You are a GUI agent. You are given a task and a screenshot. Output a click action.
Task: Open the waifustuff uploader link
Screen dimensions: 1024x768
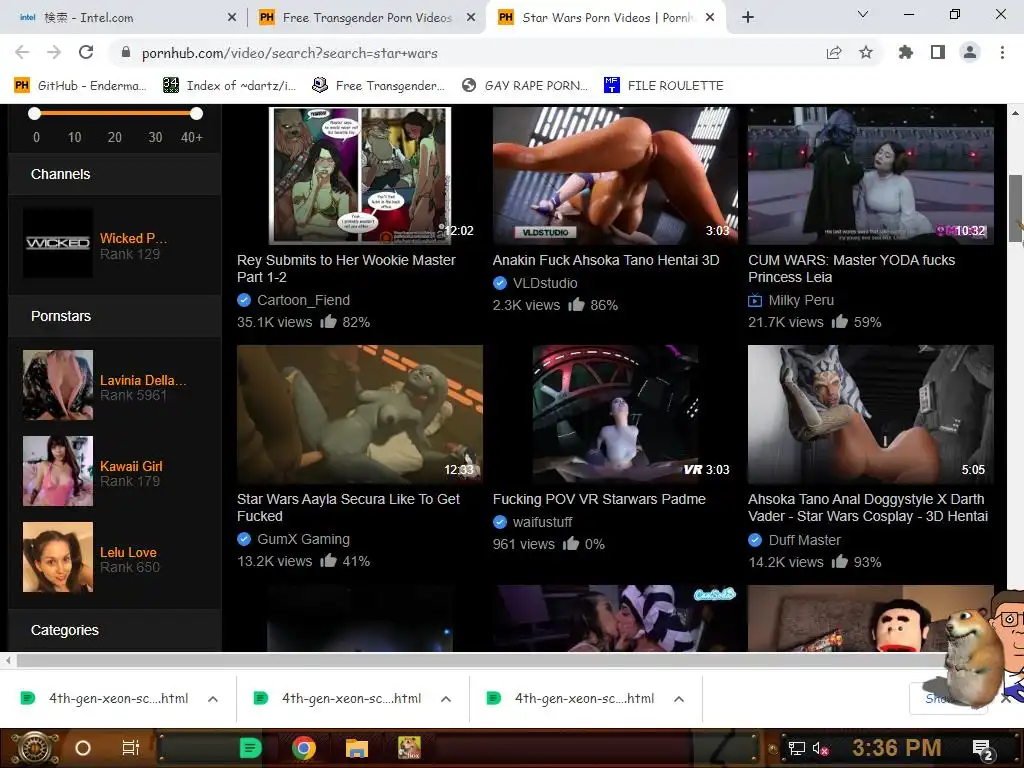(543, 522)
